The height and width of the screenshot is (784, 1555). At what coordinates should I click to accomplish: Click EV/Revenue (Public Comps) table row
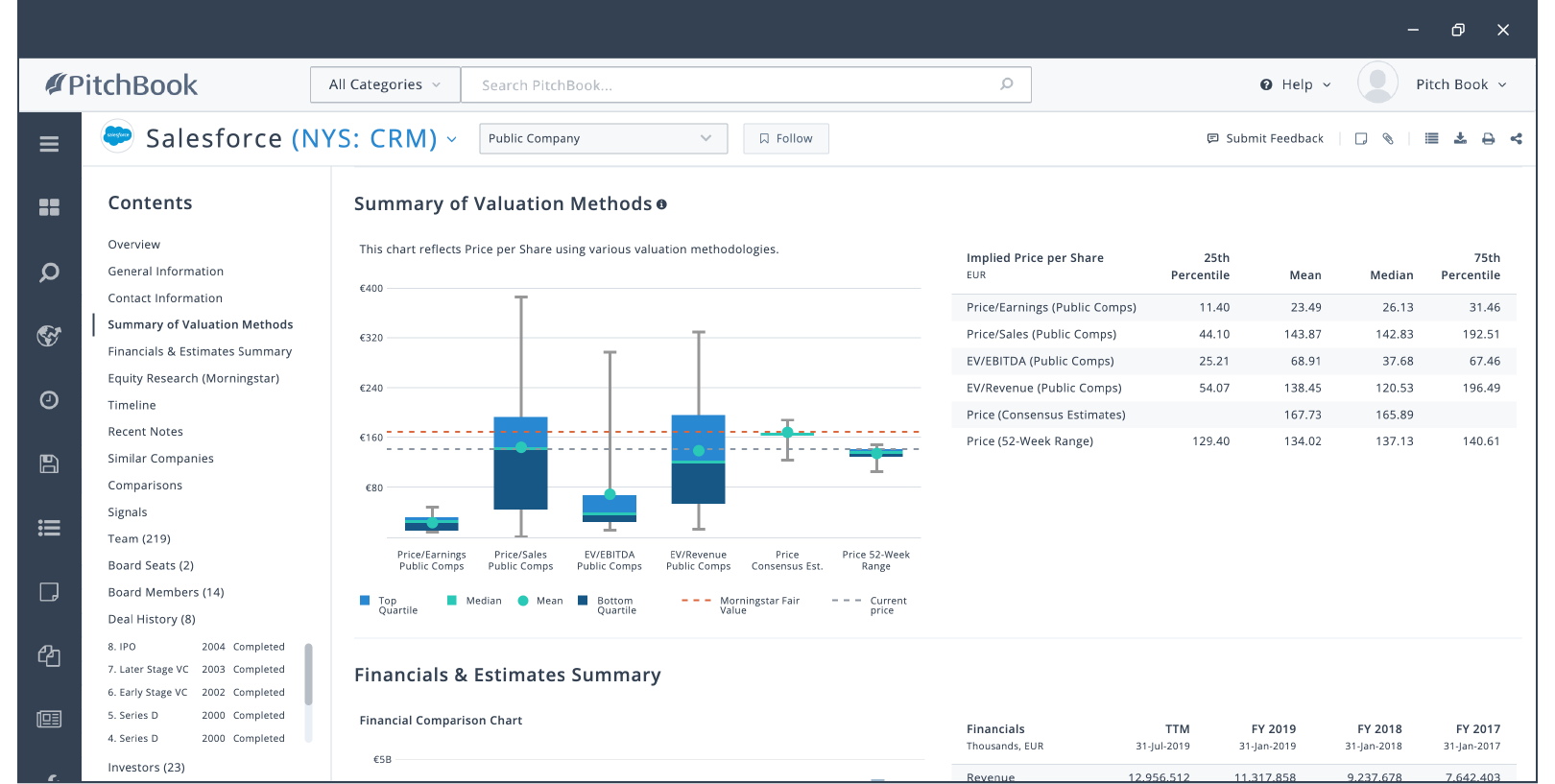[1234, 388]
